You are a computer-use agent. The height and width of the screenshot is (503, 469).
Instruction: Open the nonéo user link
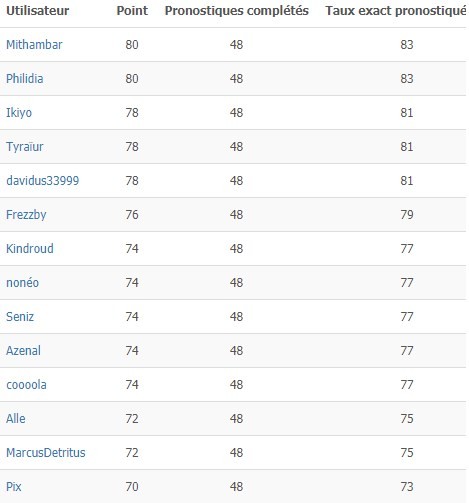pyautogui.click(x=22, y=283)
